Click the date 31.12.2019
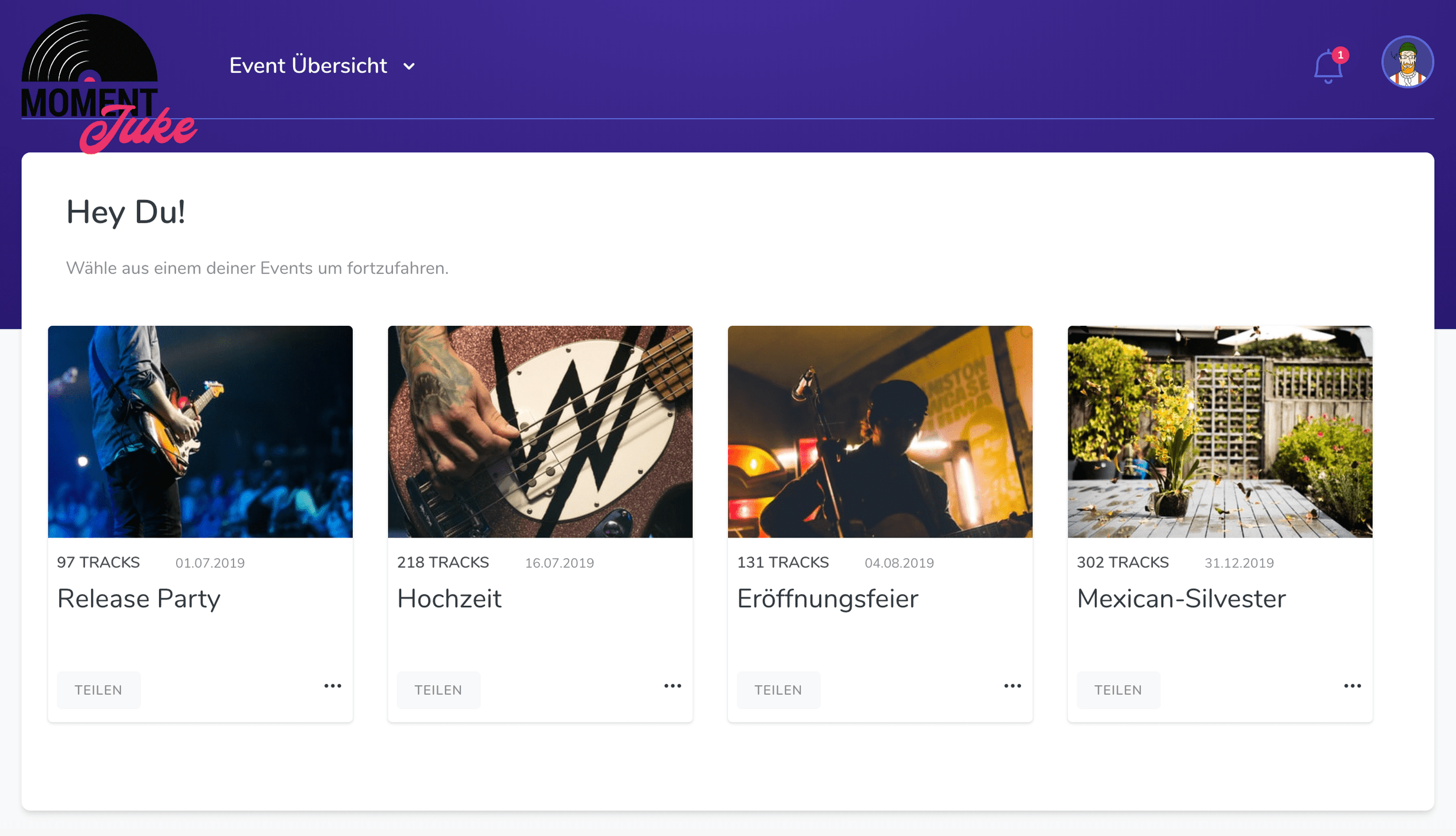Screen dimensions: 1456x836 pos(1239,563)
